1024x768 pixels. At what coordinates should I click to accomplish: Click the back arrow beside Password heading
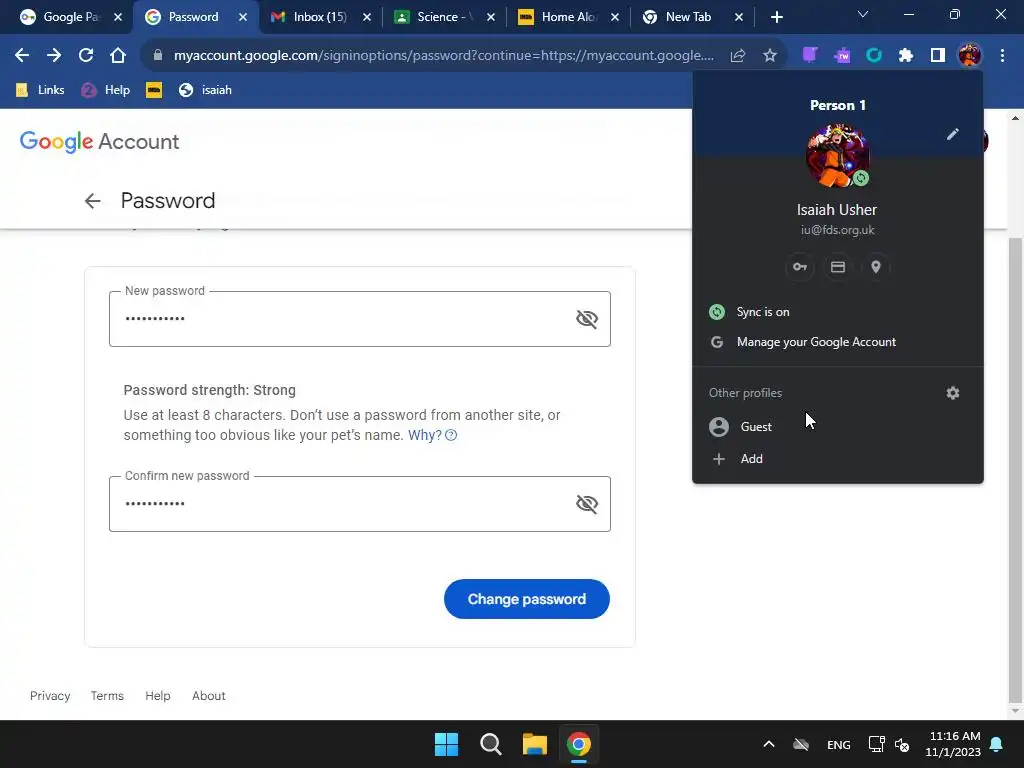(93, 201)
